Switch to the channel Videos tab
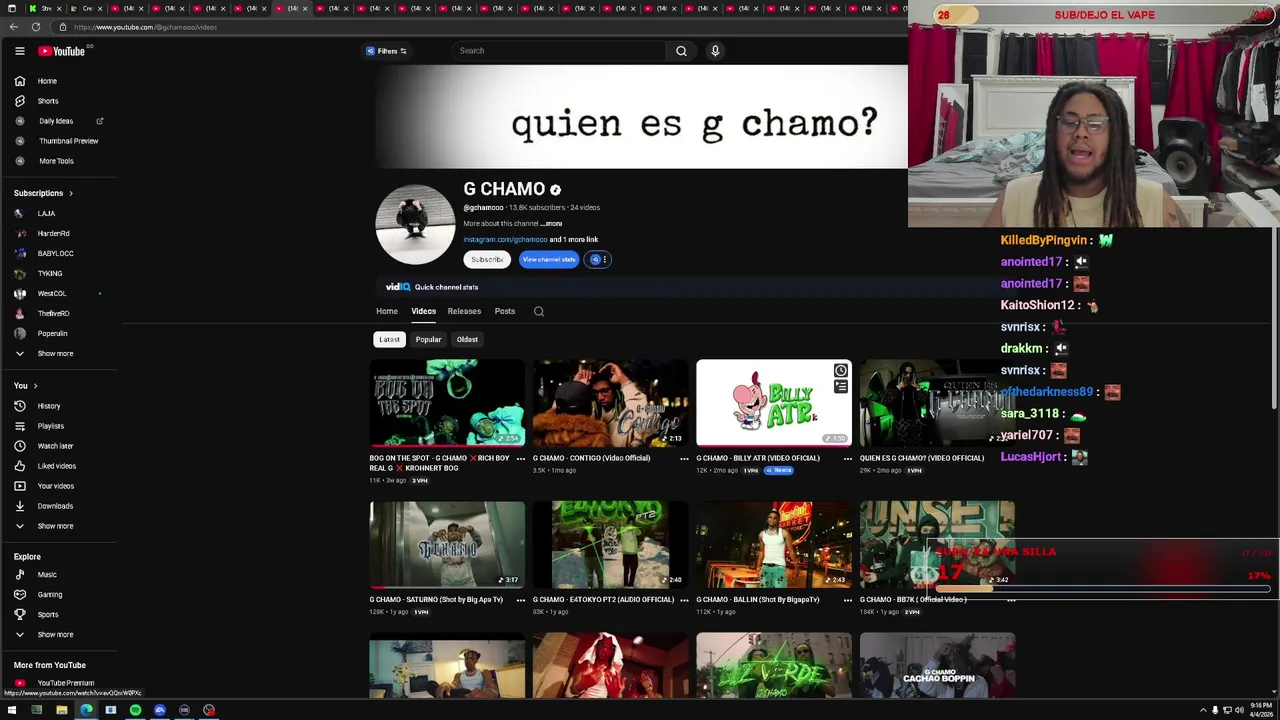1280x720 pixels. pos(423,312)
